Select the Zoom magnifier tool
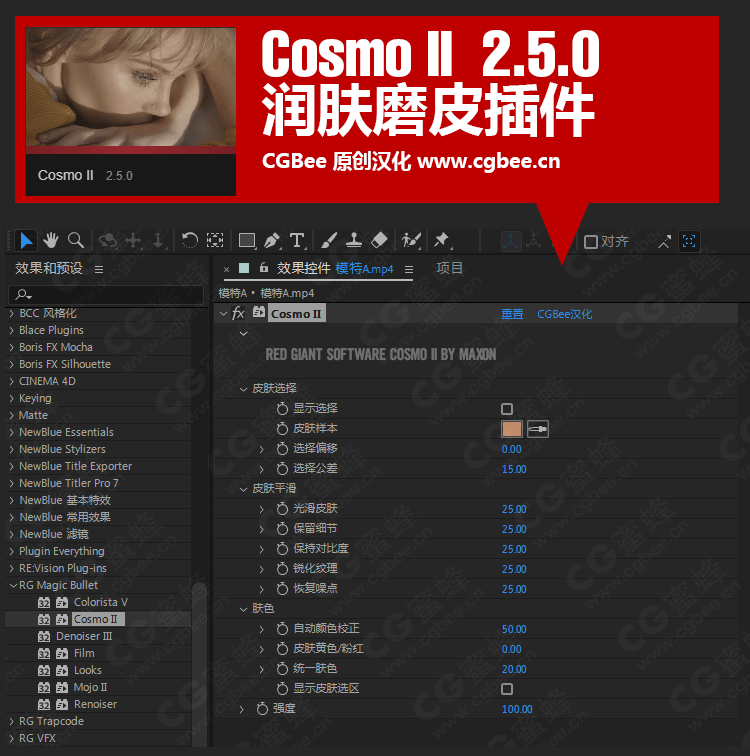The height and width of the screenshot is (756, 750). [76, 240]
